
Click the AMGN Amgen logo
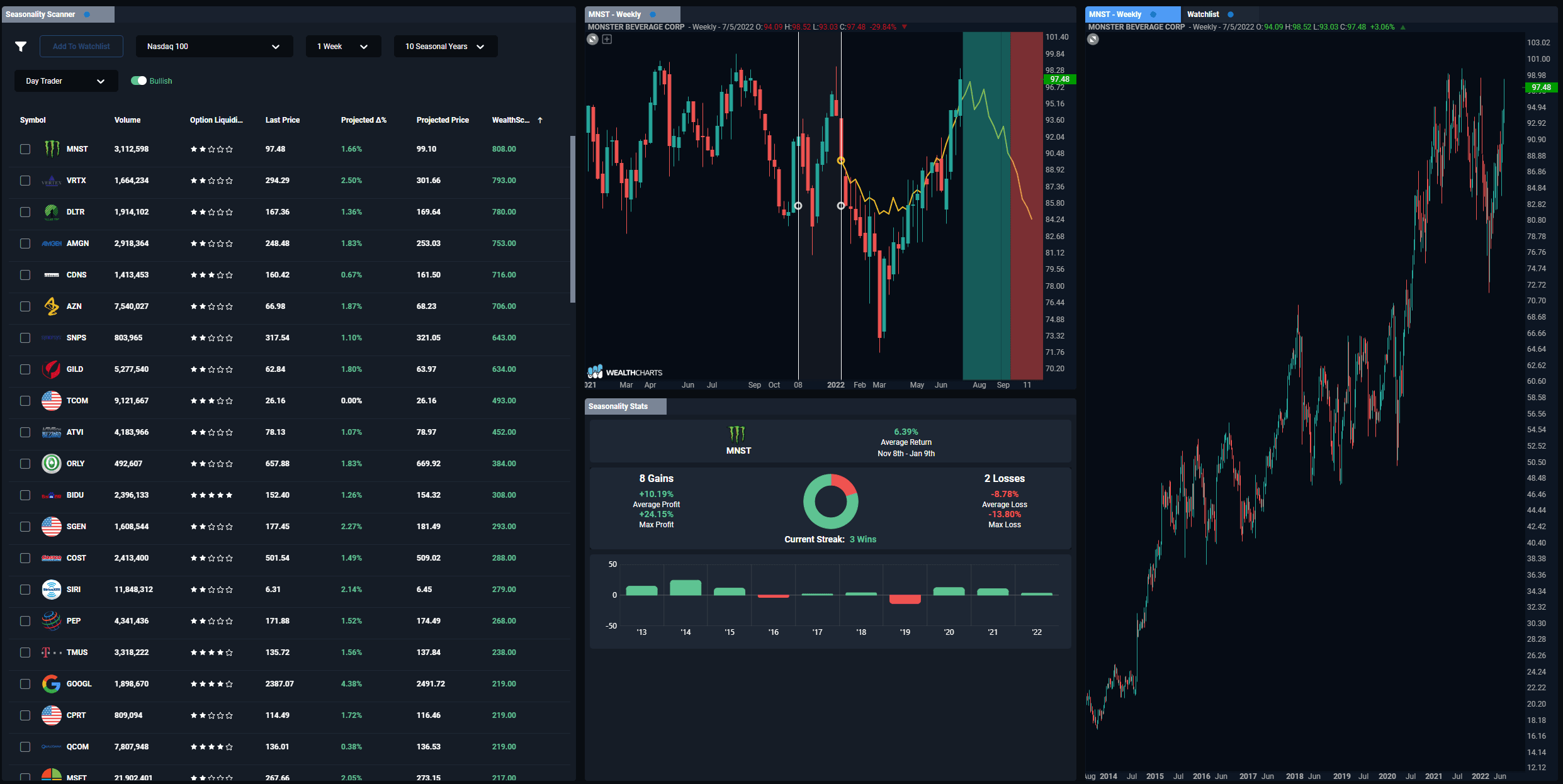(x=52, y=244)
